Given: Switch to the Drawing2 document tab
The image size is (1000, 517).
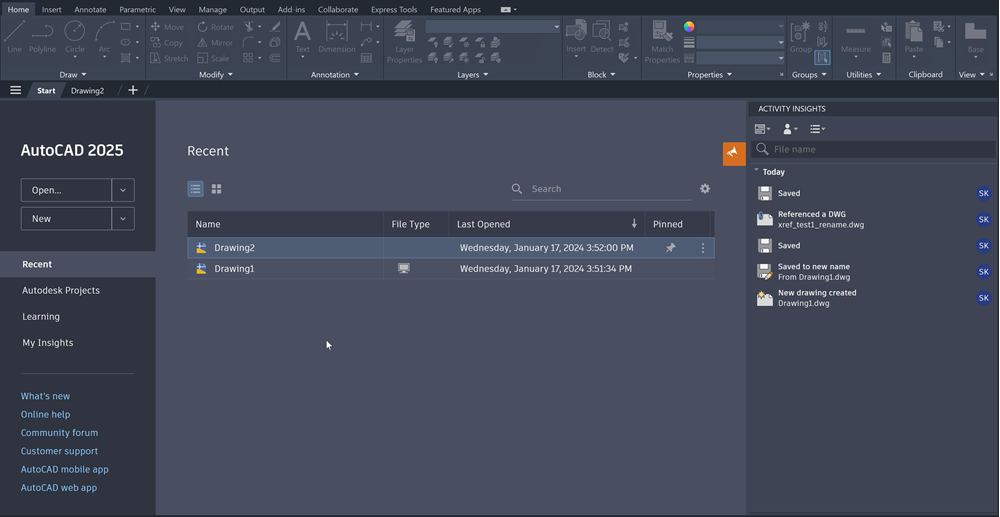Looking at the screenshot, I should pos(87,90).
